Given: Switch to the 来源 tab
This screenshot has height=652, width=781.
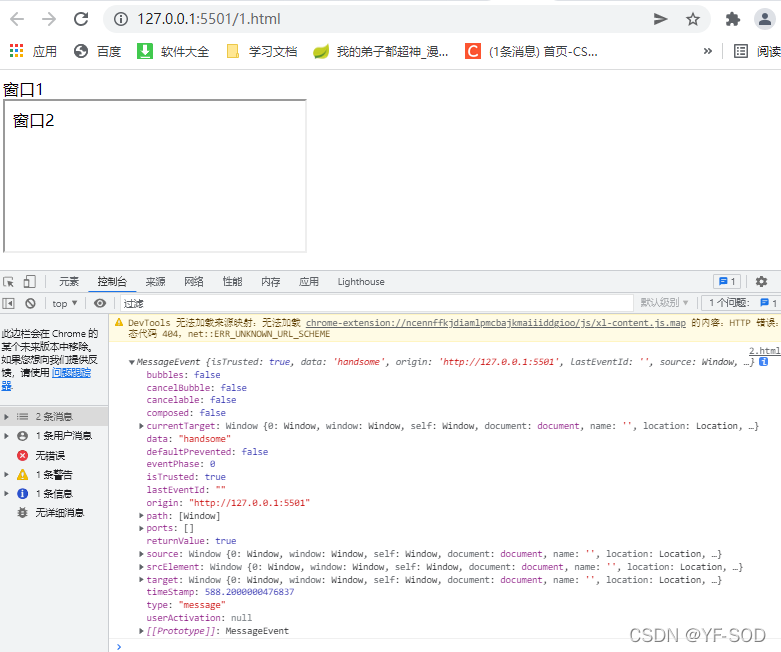Looking at the screenshot, I should pos(155,282).
